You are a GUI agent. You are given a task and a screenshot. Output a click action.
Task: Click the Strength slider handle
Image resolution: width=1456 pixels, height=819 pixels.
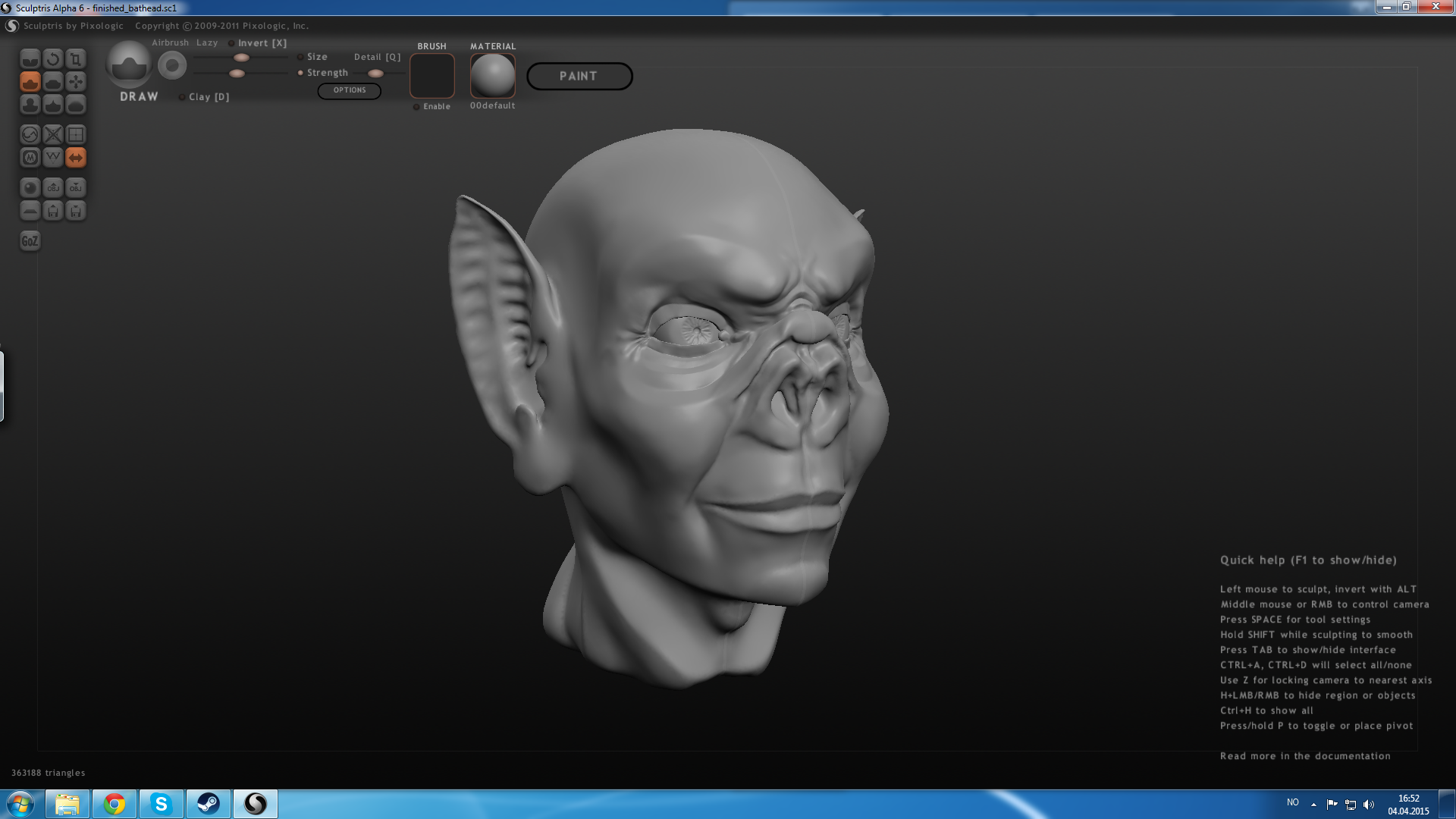[x=237, y=74]
